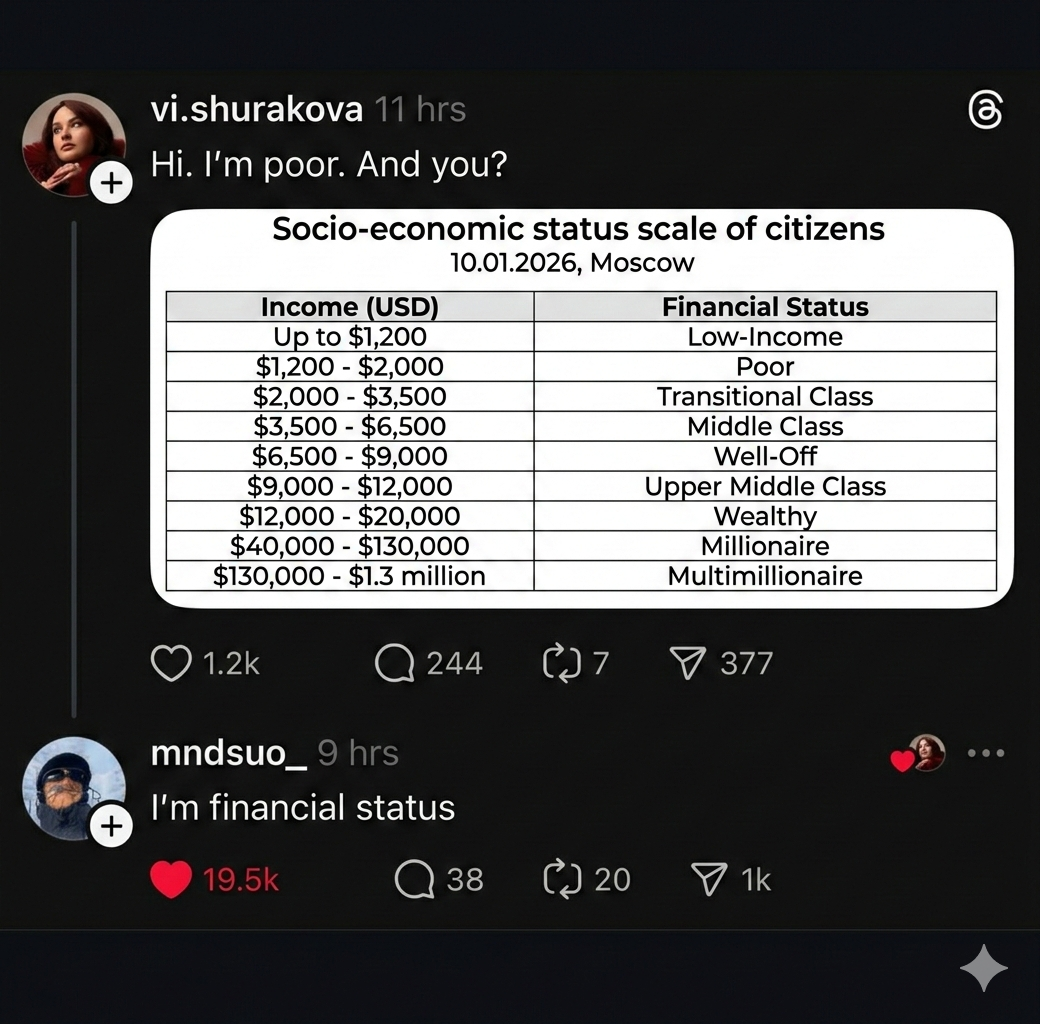Click the author-liked avatar badge on reply

(926, 753)
